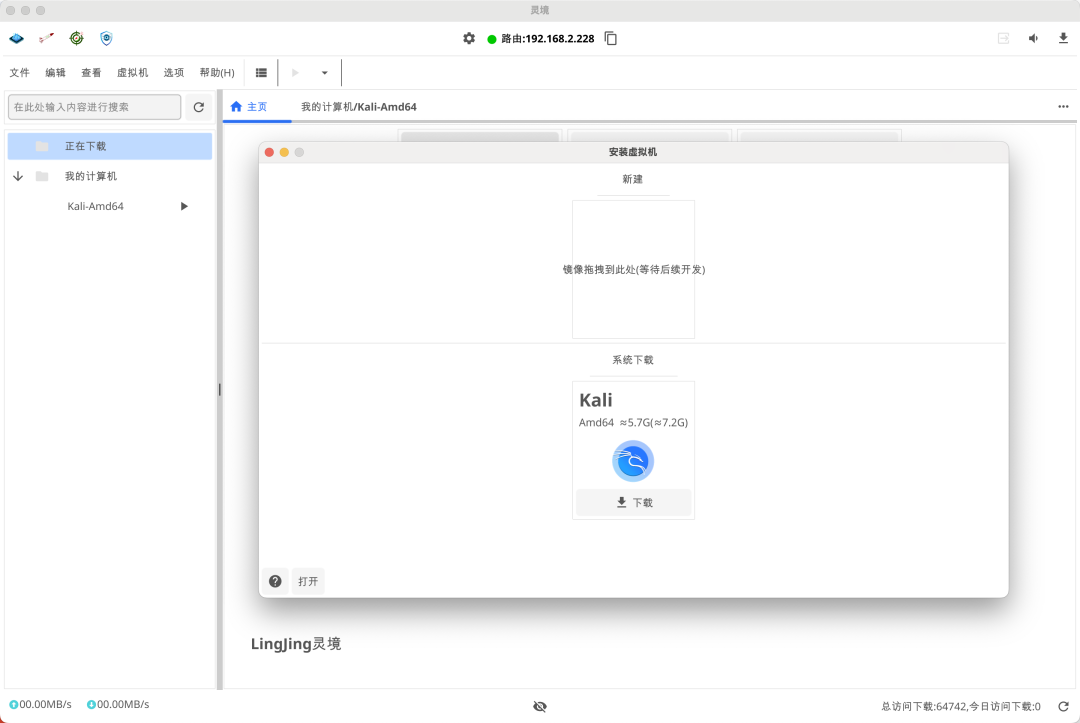Open the download manager icon at top right
Image resolution: width=1080 pixels, height=723 pixels.
pyautogui.click(x=1063, y=38)
